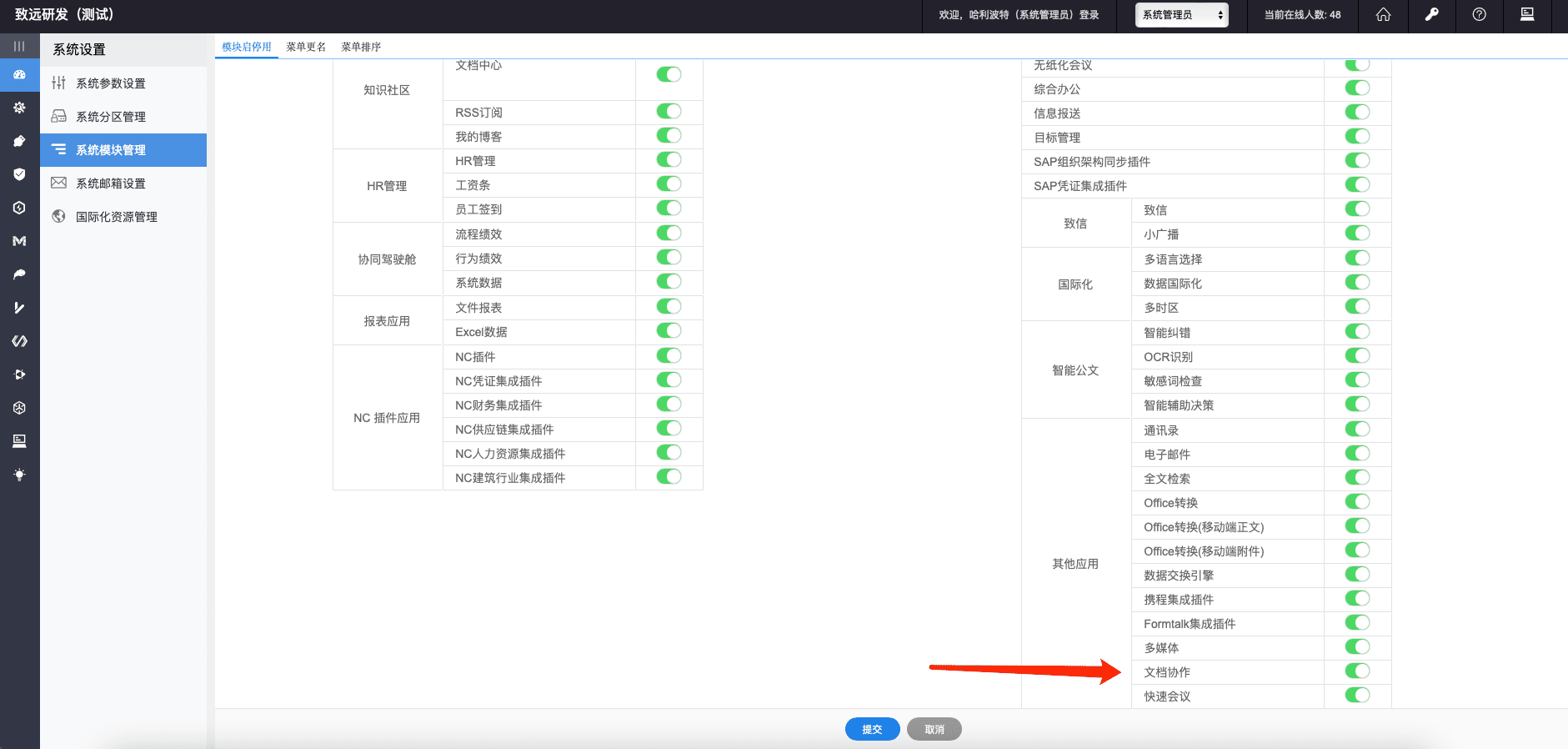This screenshot has width=1568, height=749.
Task: Toggle the NC财务集成插件 switch
Action: 669,404
